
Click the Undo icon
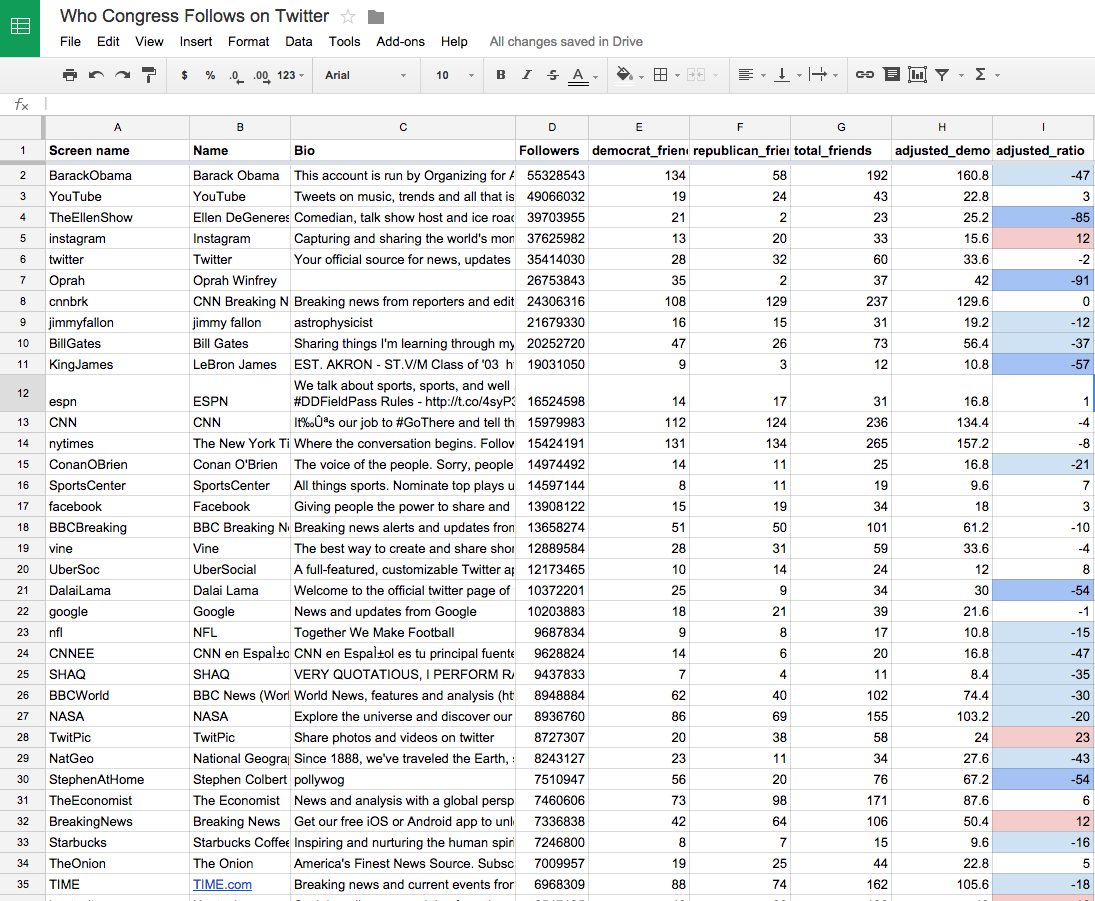(x=96, y=75)
